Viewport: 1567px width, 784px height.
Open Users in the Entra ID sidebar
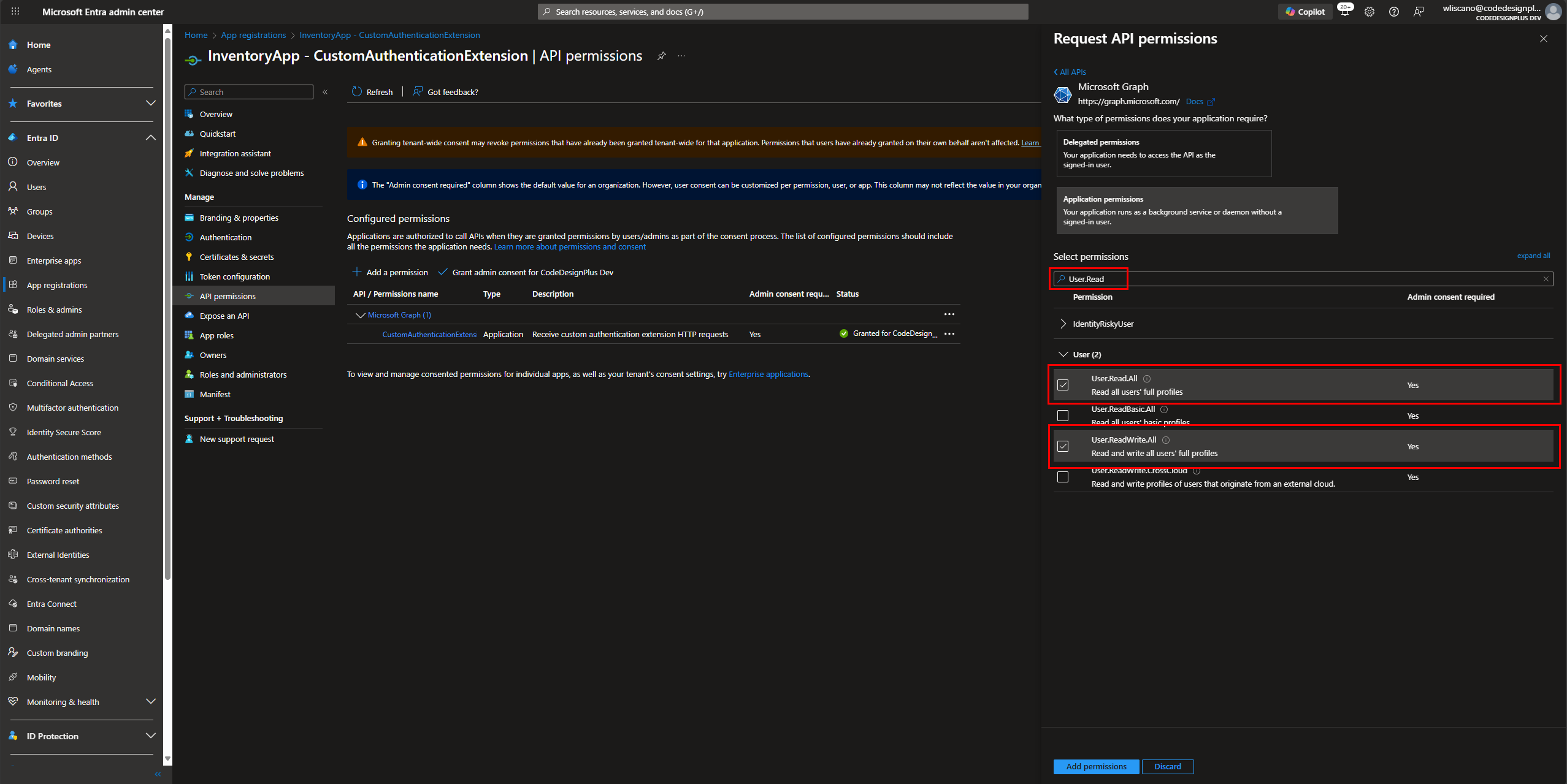click(x=37, y=187)
